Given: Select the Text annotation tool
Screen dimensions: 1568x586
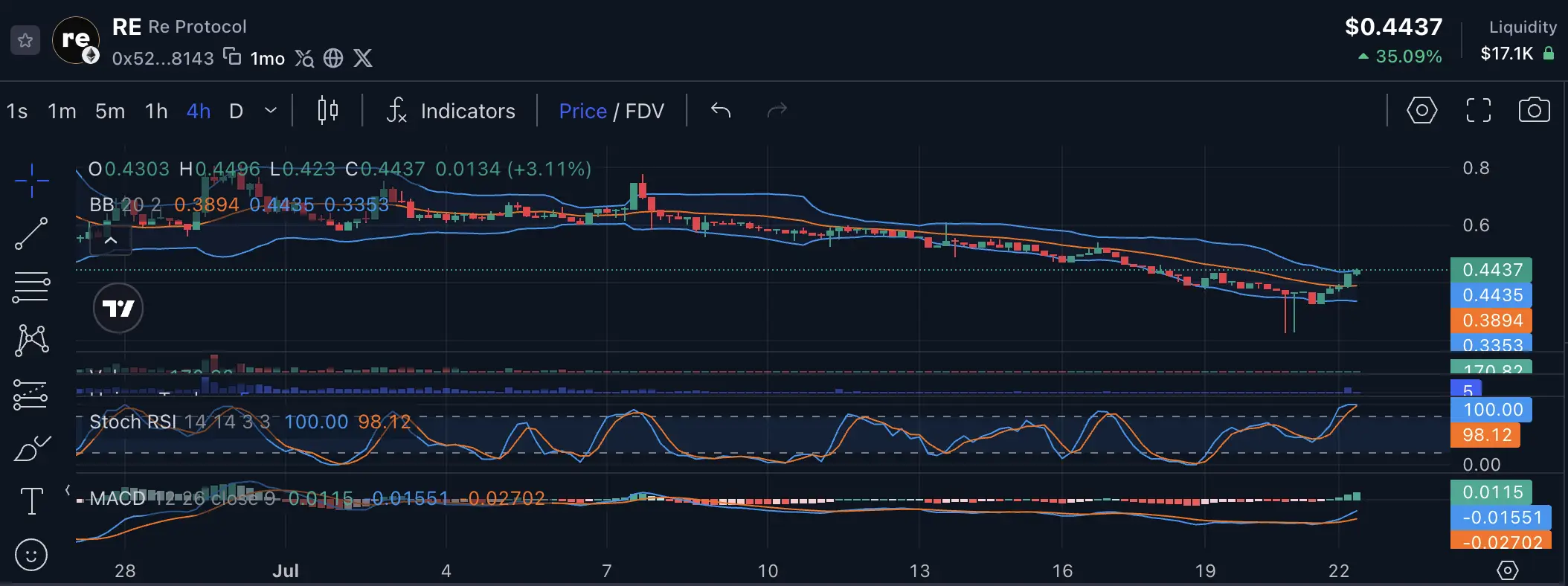Looking at the screenshot, I should [x=31, y=501].
